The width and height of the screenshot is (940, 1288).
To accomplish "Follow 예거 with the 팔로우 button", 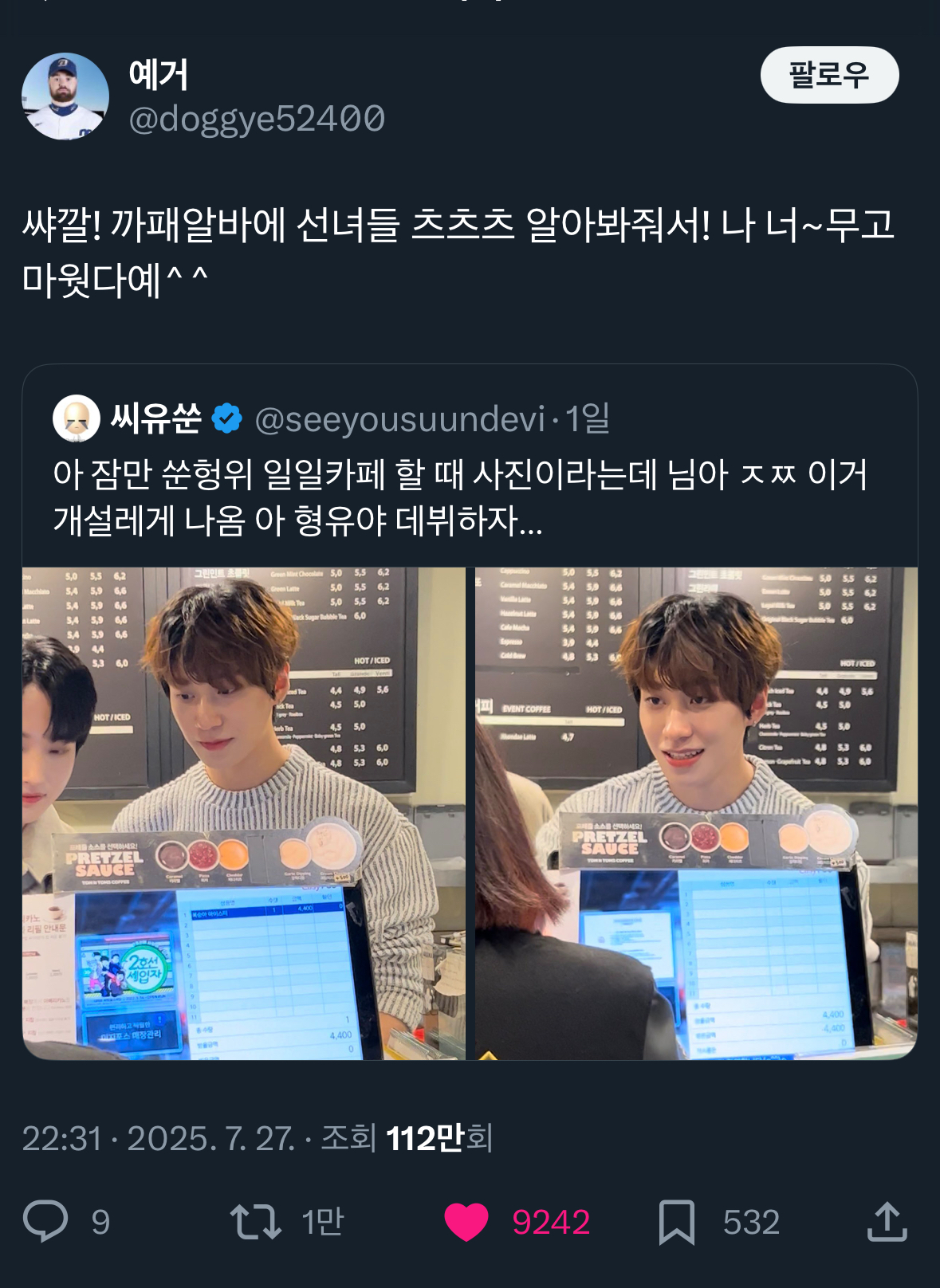I will coord(829,75).
